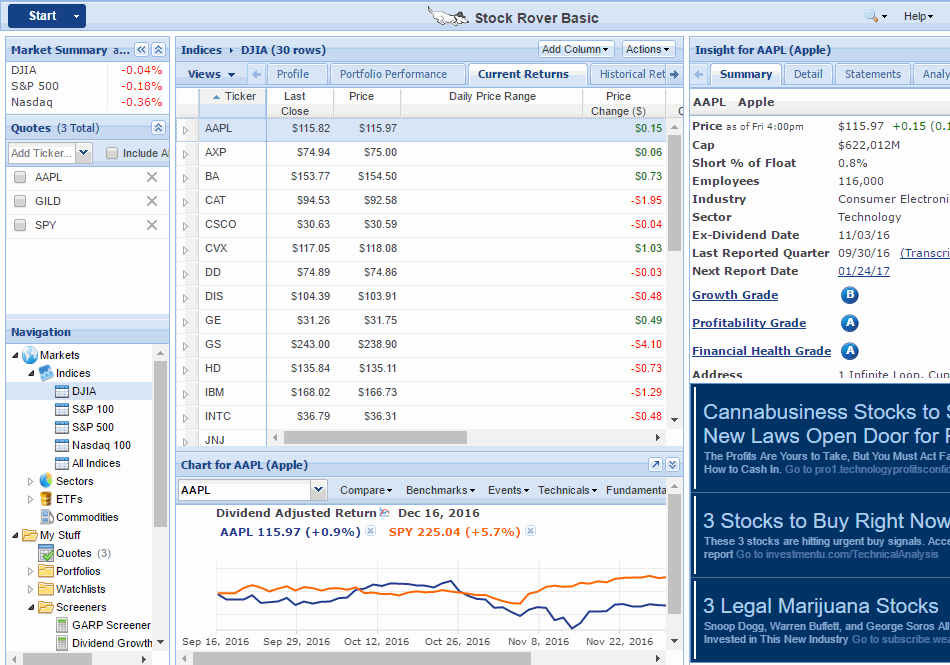Open the chart Compare menu
This screenshot has width=950, height=665.
click(x=365, y=490)
